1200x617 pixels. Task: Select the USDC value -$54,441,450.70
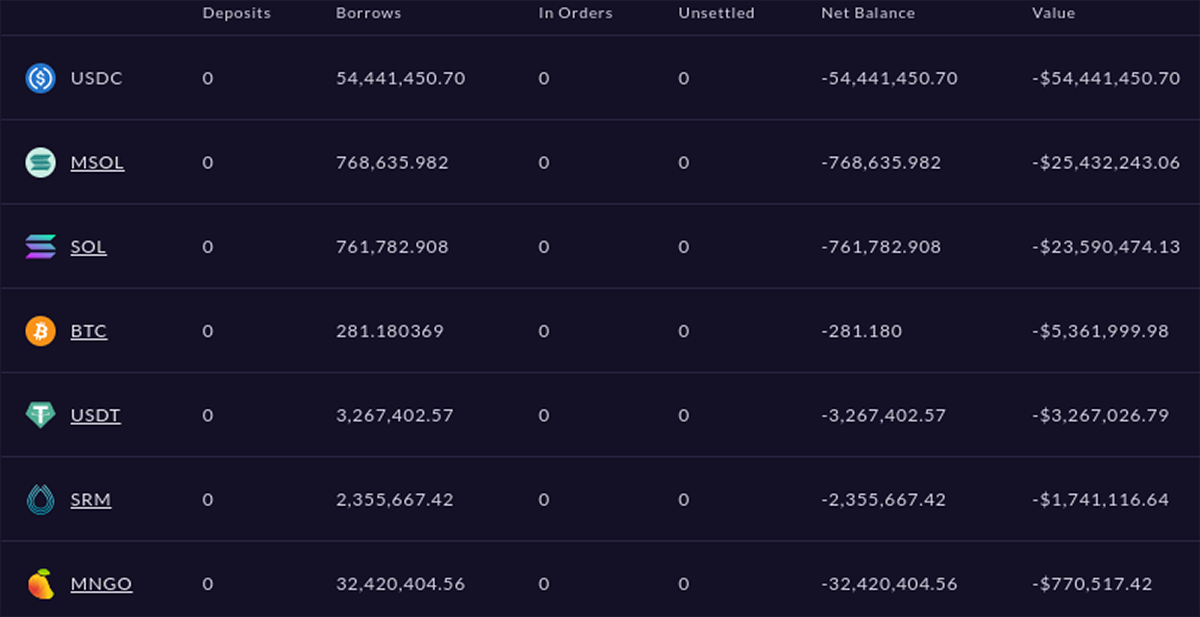coord(1106,78)
